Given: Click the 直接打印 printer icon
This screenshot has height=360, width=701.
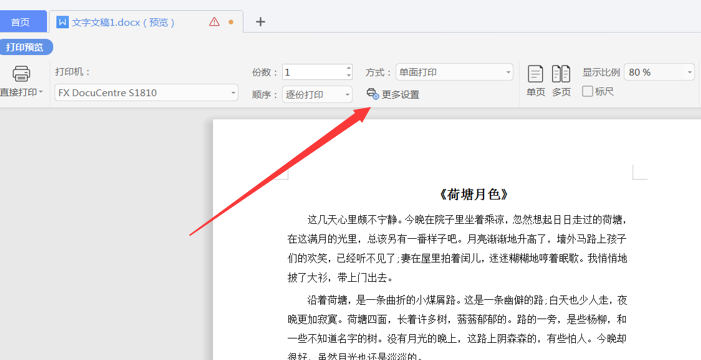Looking at the screenshot, I should pos(21,73).
